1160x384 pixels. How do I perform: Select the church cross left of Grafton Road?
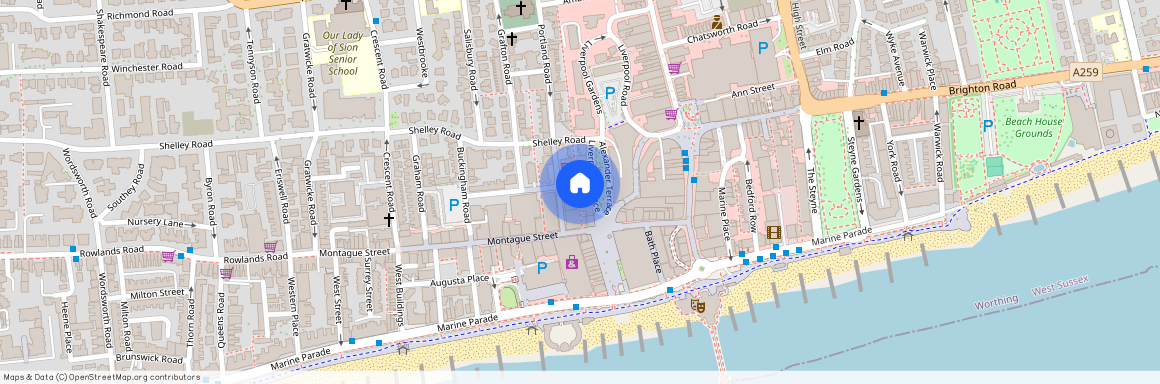[511, 38]
